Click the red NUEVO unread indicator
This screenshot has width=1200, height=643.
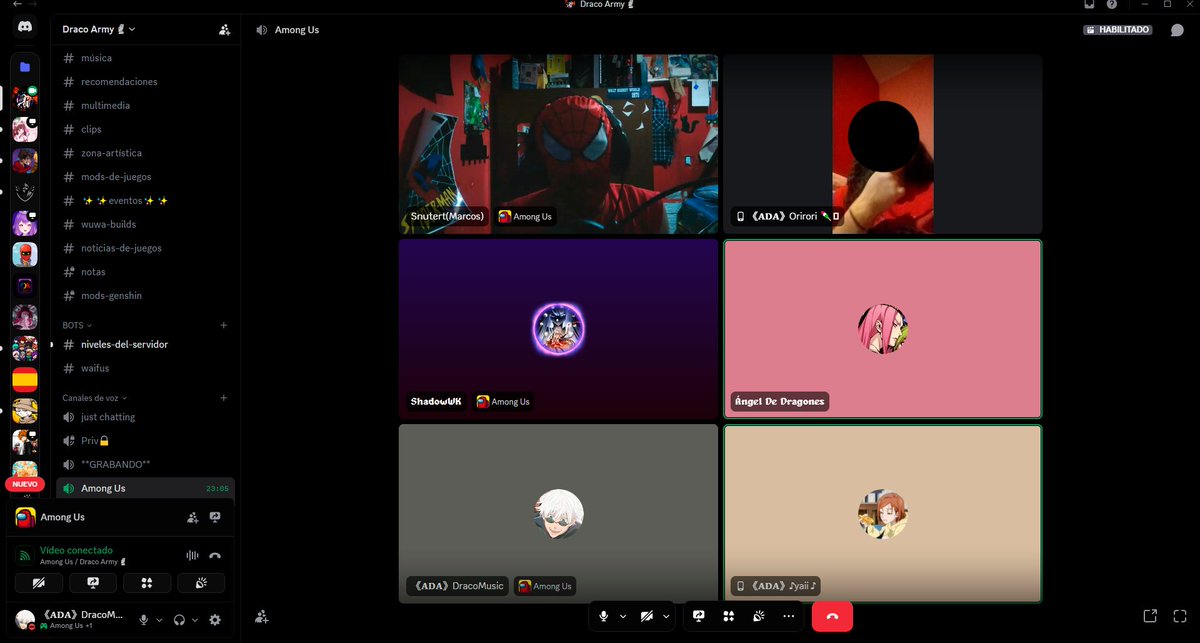[x=25, y=484]
